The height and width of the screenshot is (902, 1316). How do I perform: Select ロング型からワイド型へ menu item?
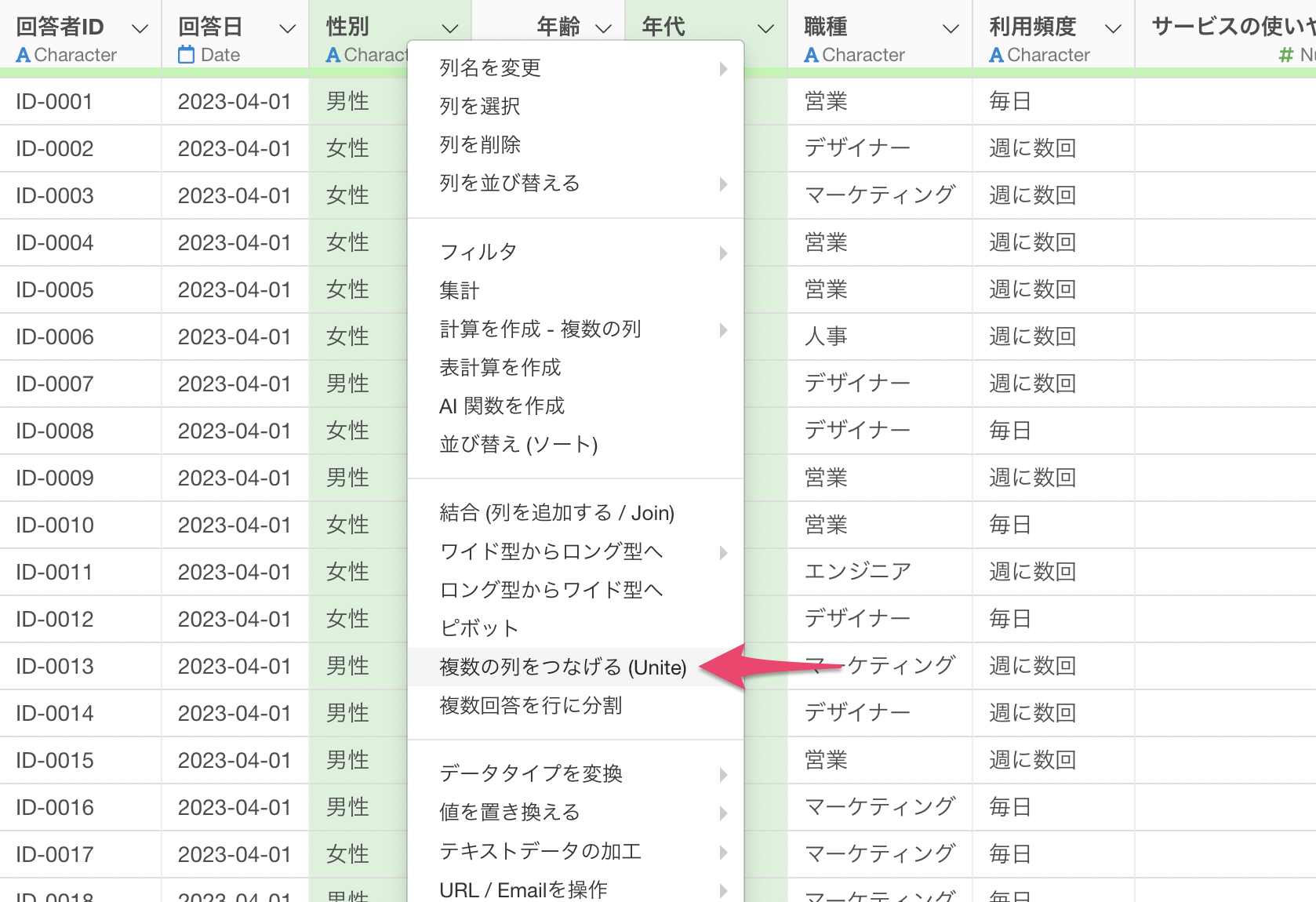click(576, 590)
